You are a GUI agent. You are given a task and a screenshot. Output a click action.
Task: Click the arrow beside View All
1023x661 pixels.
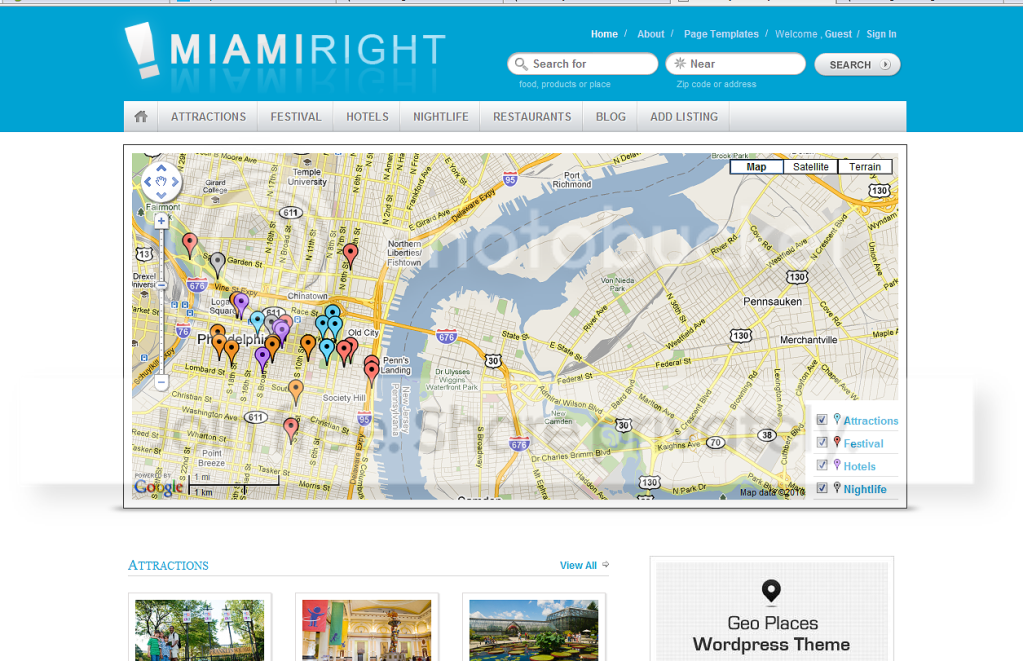tap(606, 564)
